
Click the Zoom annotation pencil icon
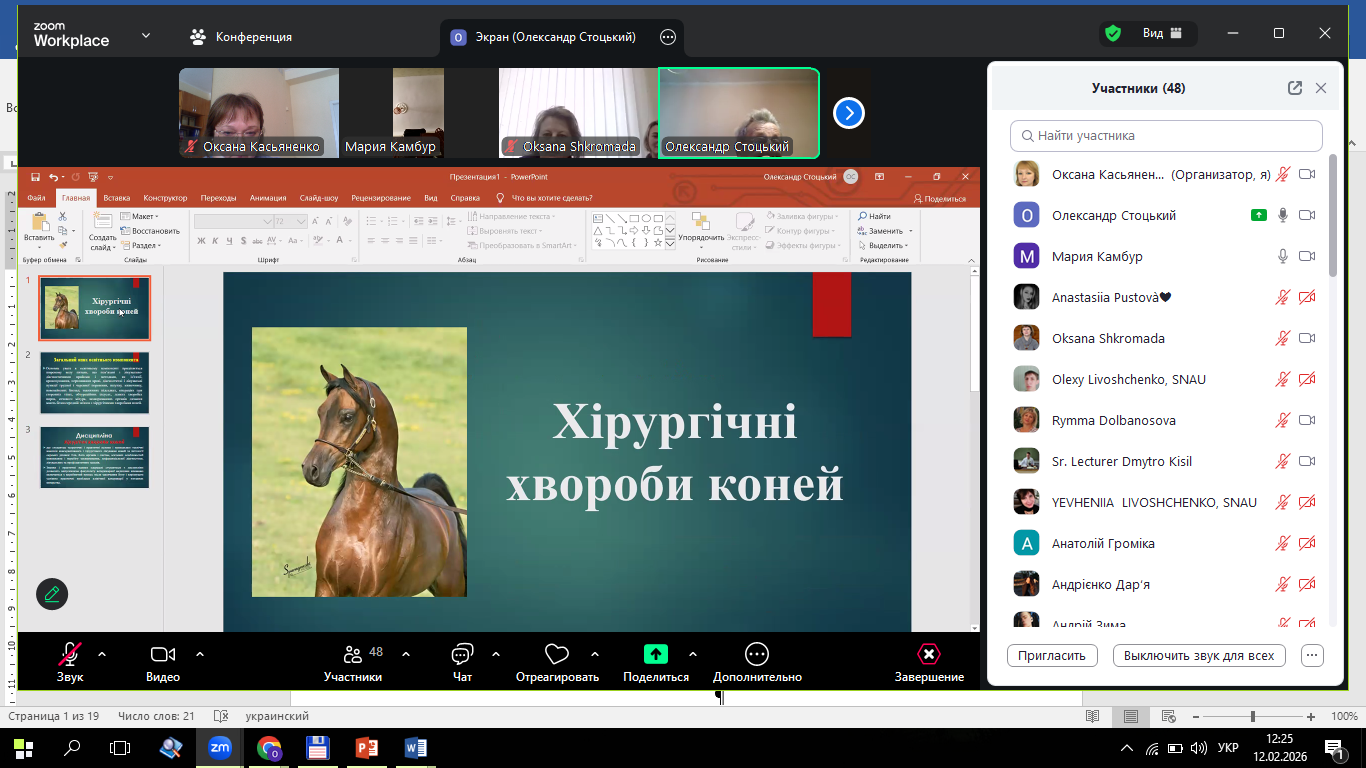click(52, 594)
